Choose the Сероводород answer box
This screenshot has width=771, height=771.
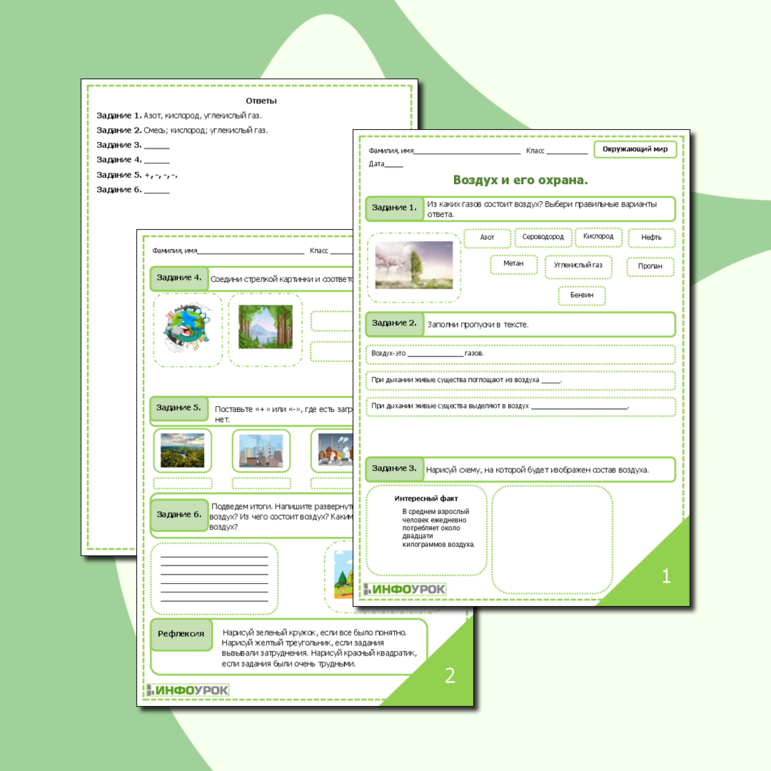(543, 238)
